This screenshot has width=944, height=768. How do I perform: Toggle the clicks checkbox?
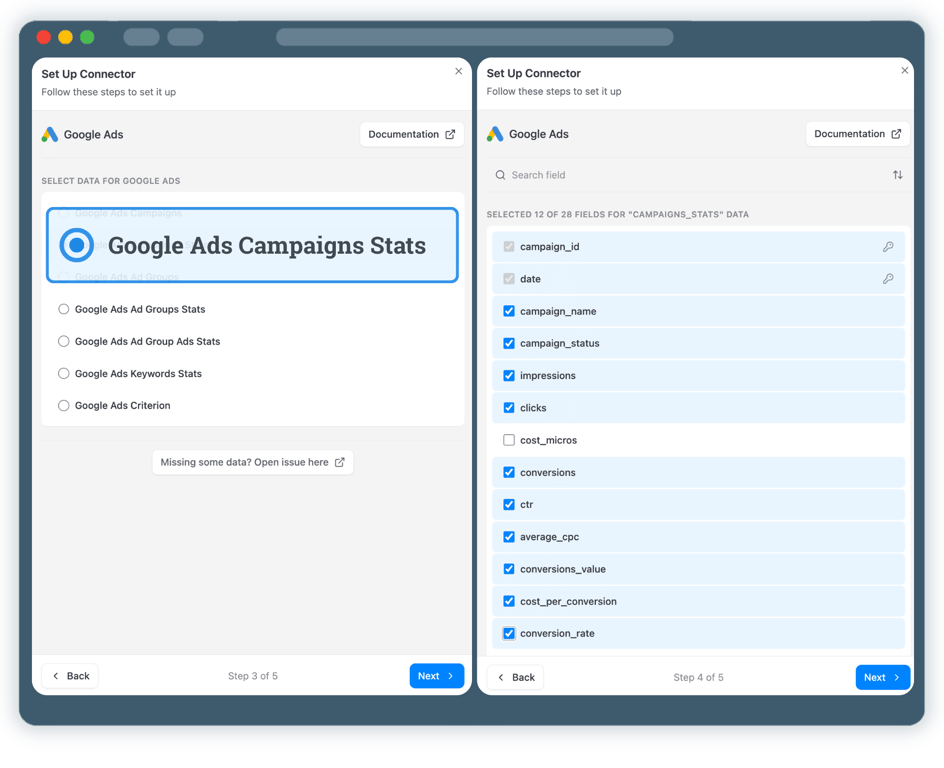click(x=509, y=407)
